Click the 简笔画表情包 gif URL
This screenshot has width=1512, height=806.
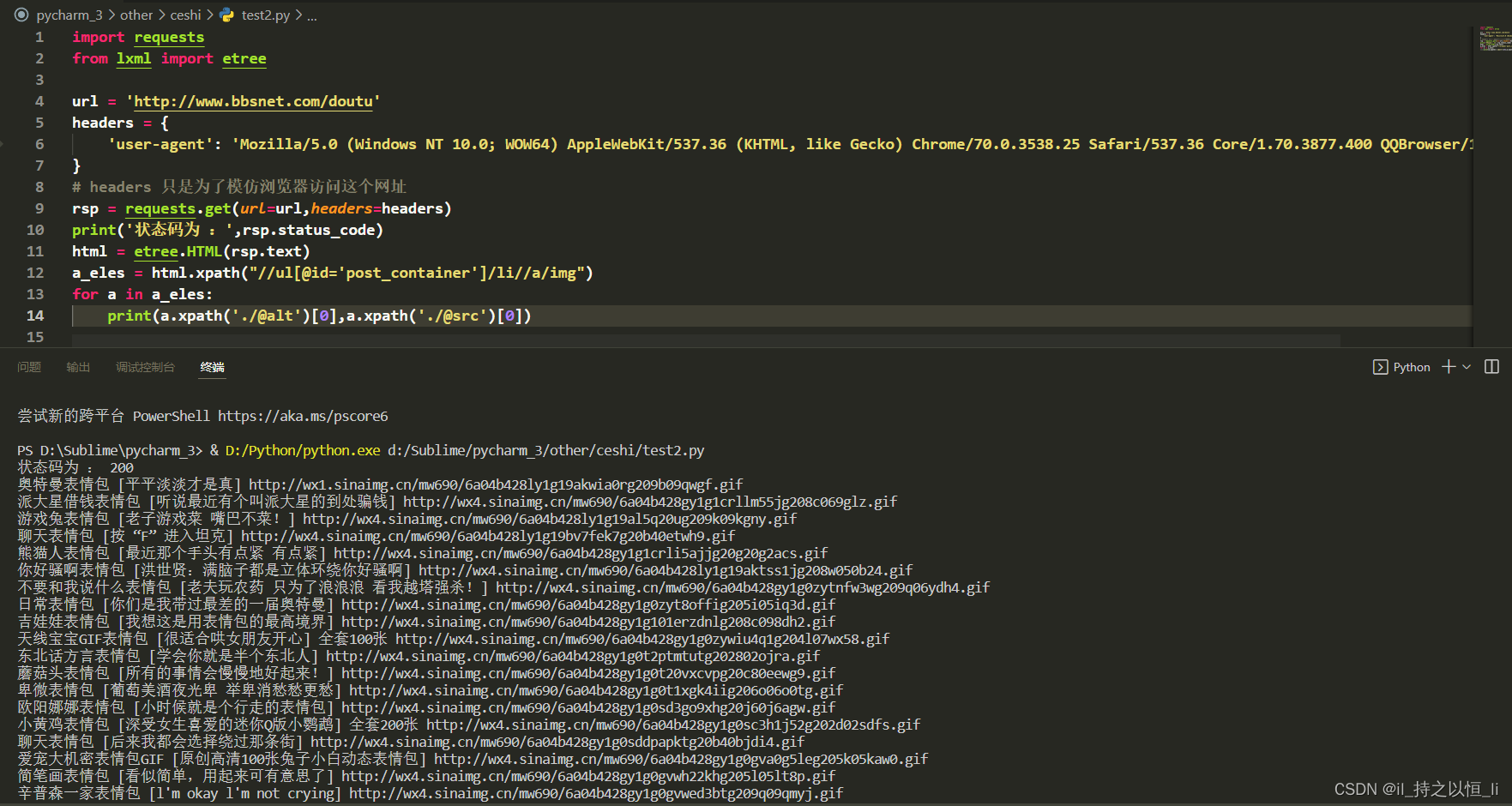pos(588,776)
